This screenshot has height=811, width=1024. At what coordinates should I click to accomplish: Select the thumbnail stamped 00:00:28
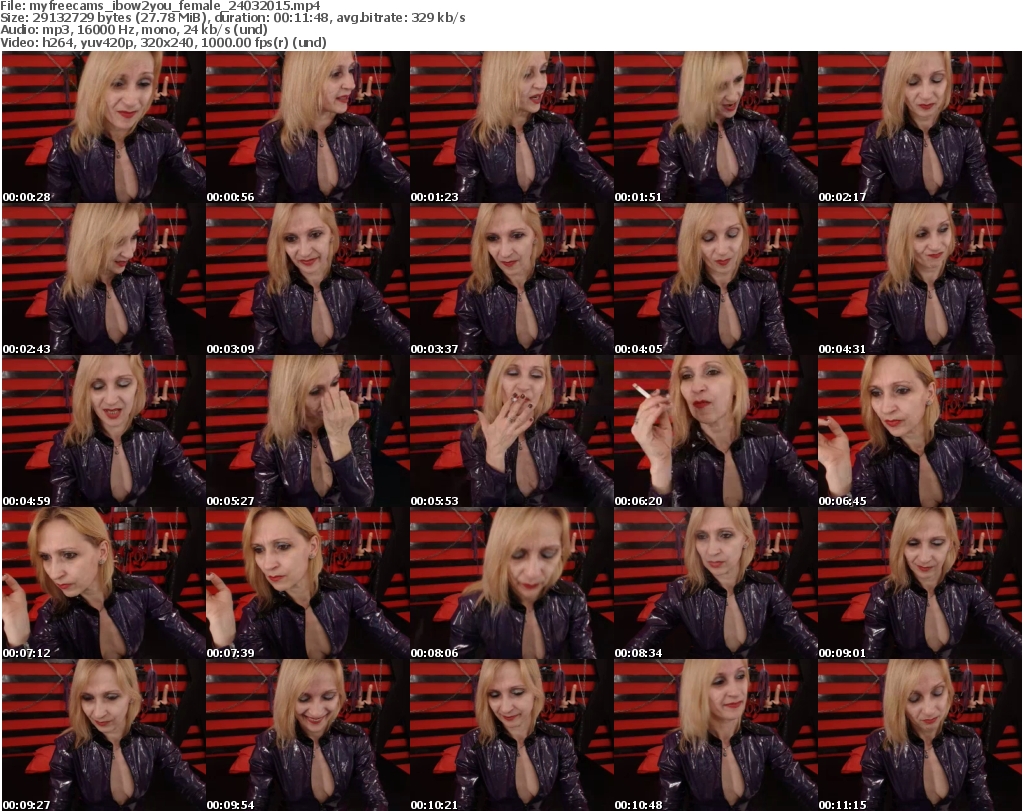coord(103,127)
